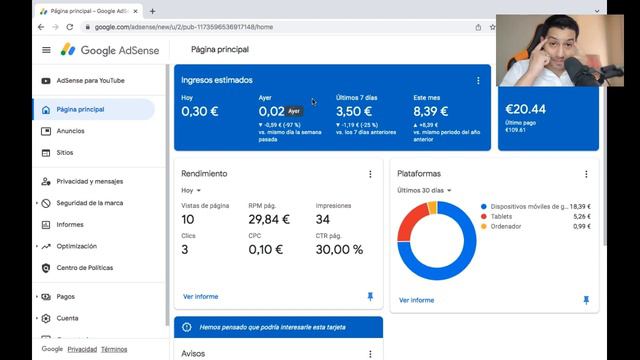Screen dimensions: 640x360
Task: Click the home icon for Página principal
Action: pos(46,110)
